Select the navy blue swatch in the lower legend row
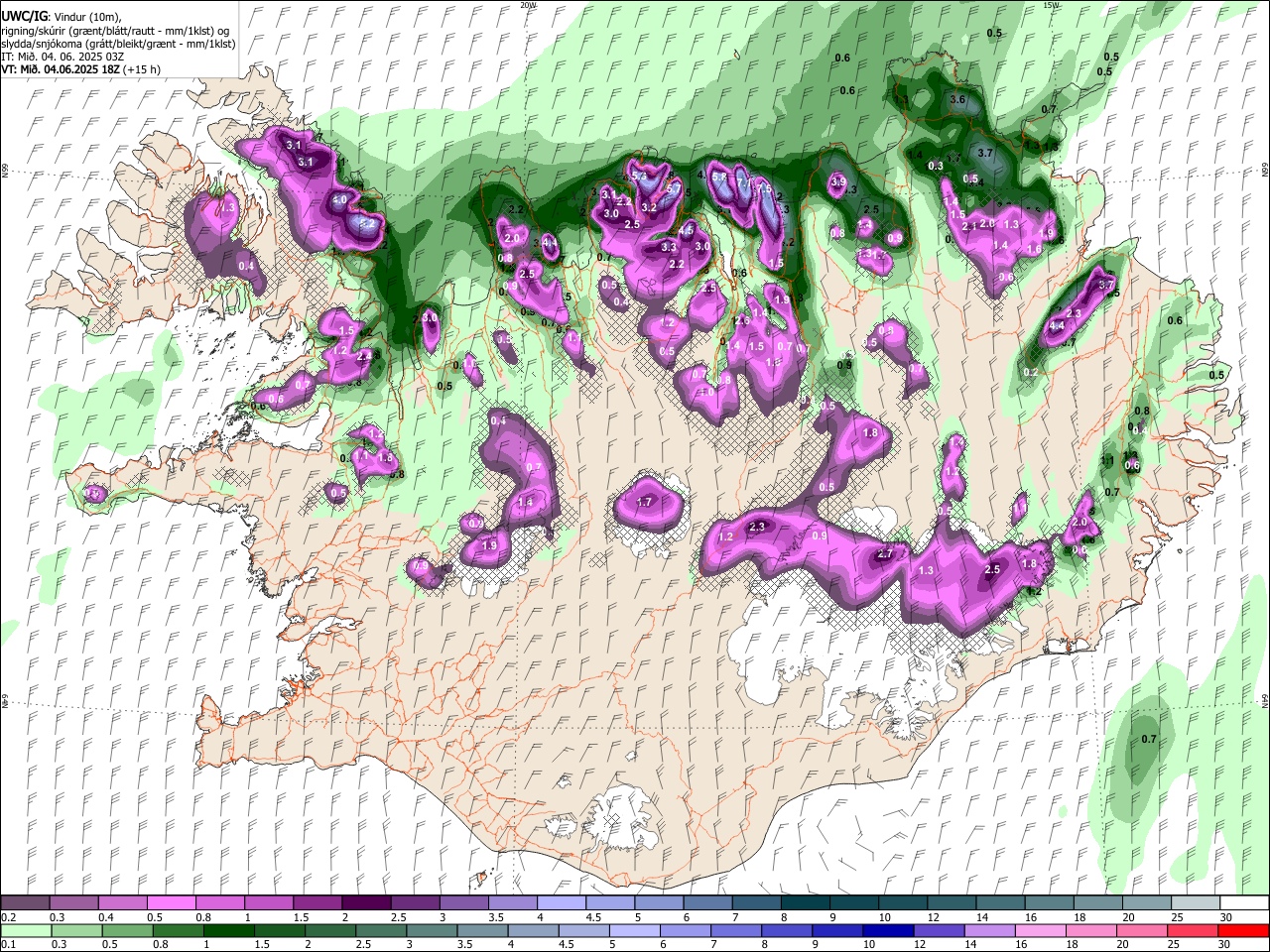 [x=887, y=930]
